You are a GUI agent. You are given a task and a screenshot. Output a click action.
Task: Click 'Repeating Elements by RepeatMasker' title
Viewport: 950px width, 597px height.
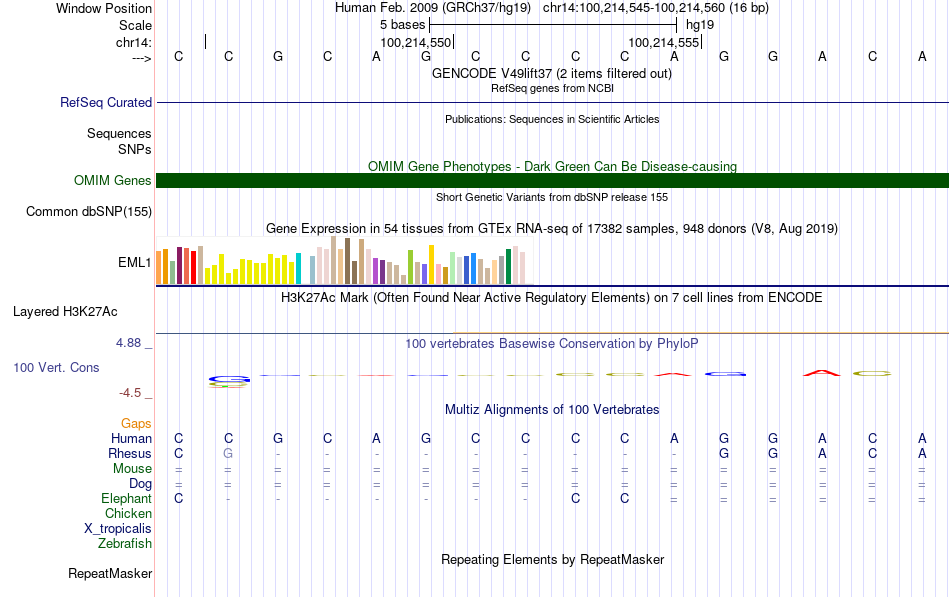[552, 559]
